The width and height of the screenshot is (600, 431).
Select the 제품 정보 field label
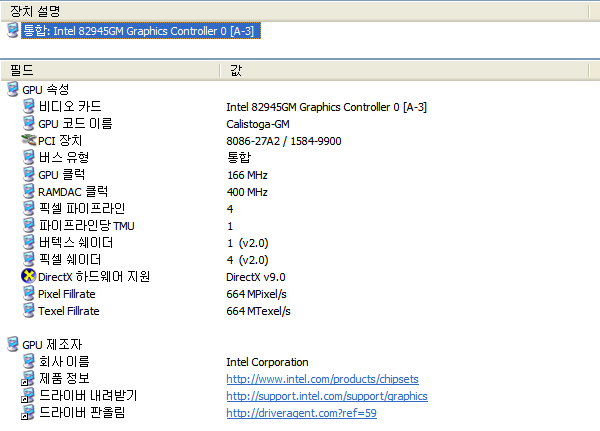64,378
